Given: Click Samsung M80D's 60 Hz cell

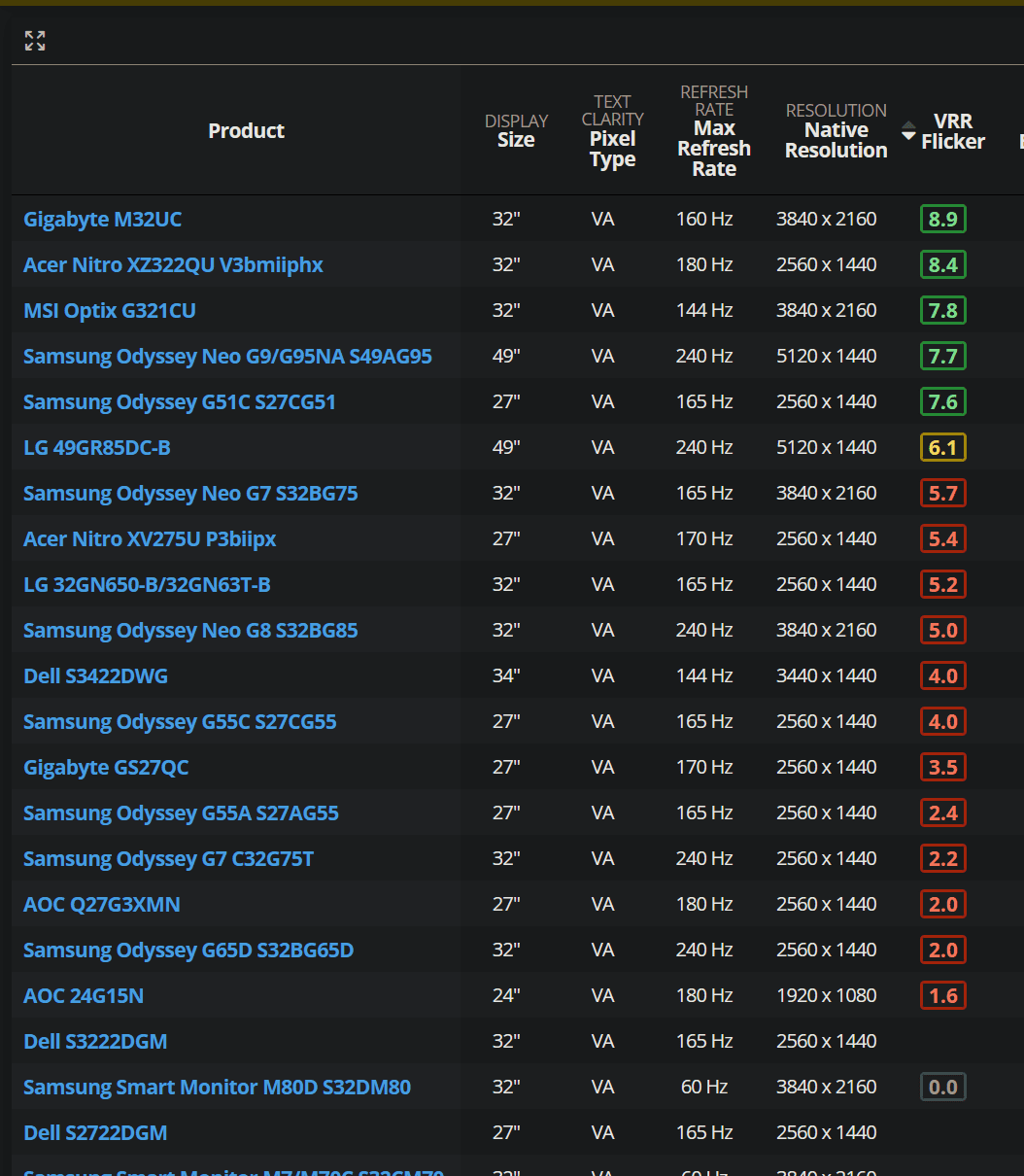Looking at the screenshot, I should [x=704, y=1087].
